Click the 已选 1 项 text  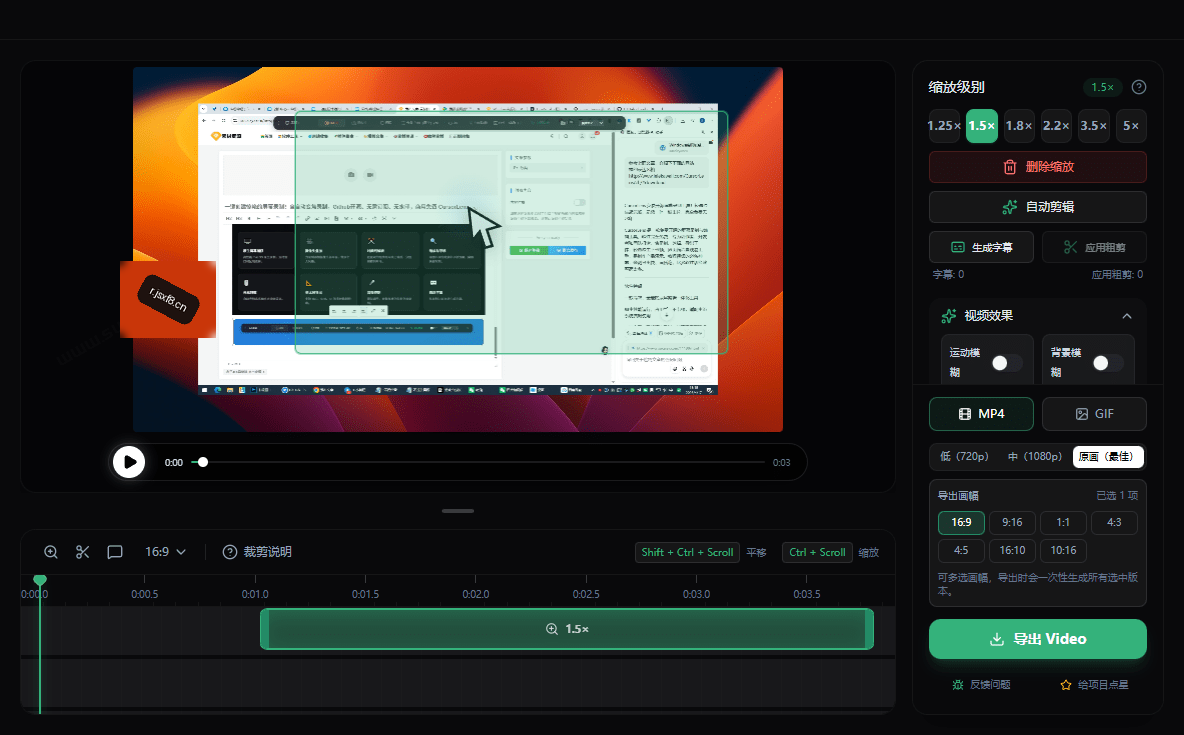[1117, 496]
